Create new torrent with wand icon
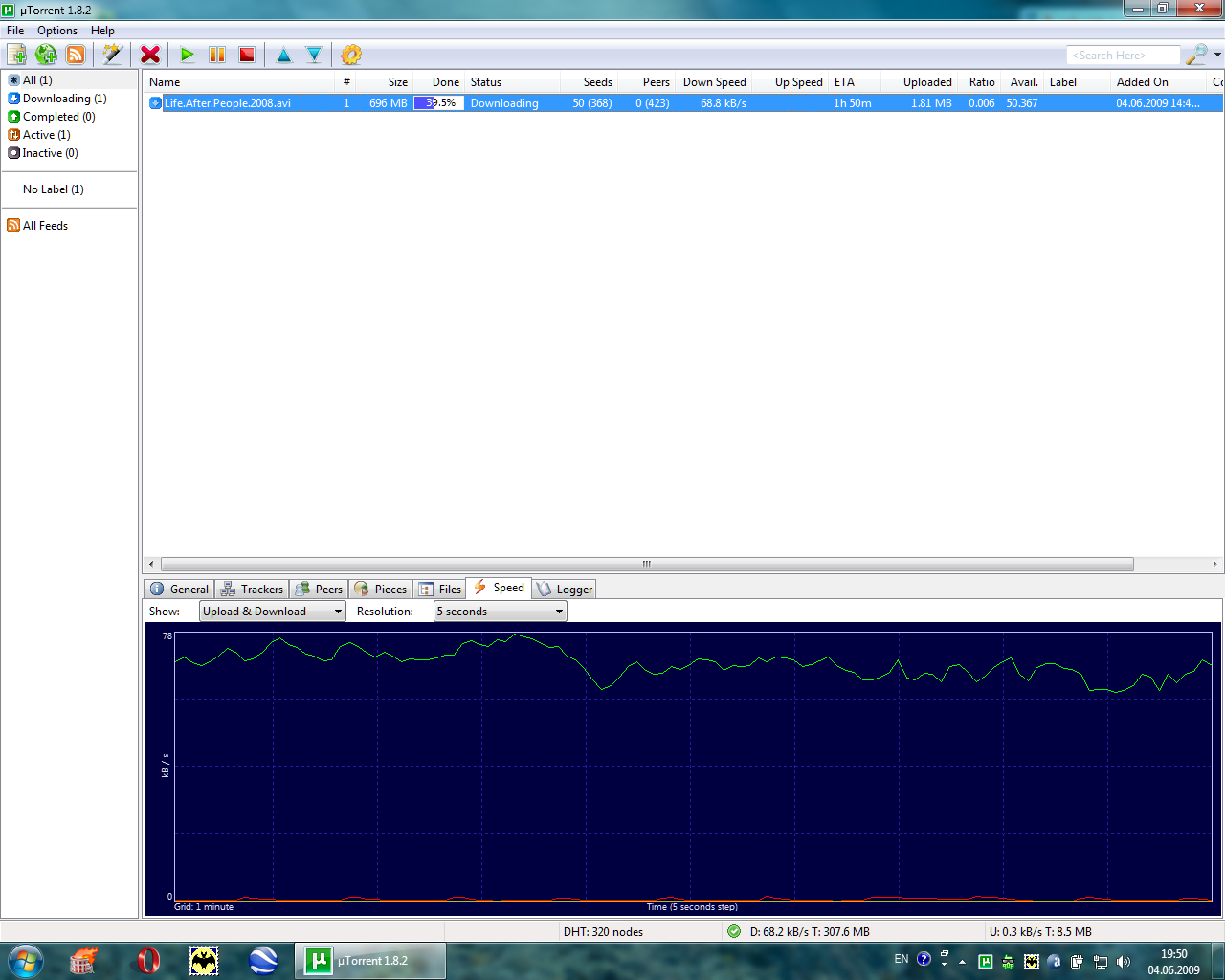Image resolution: width=1225 pixels, height=980 pixels. [113, 55]
